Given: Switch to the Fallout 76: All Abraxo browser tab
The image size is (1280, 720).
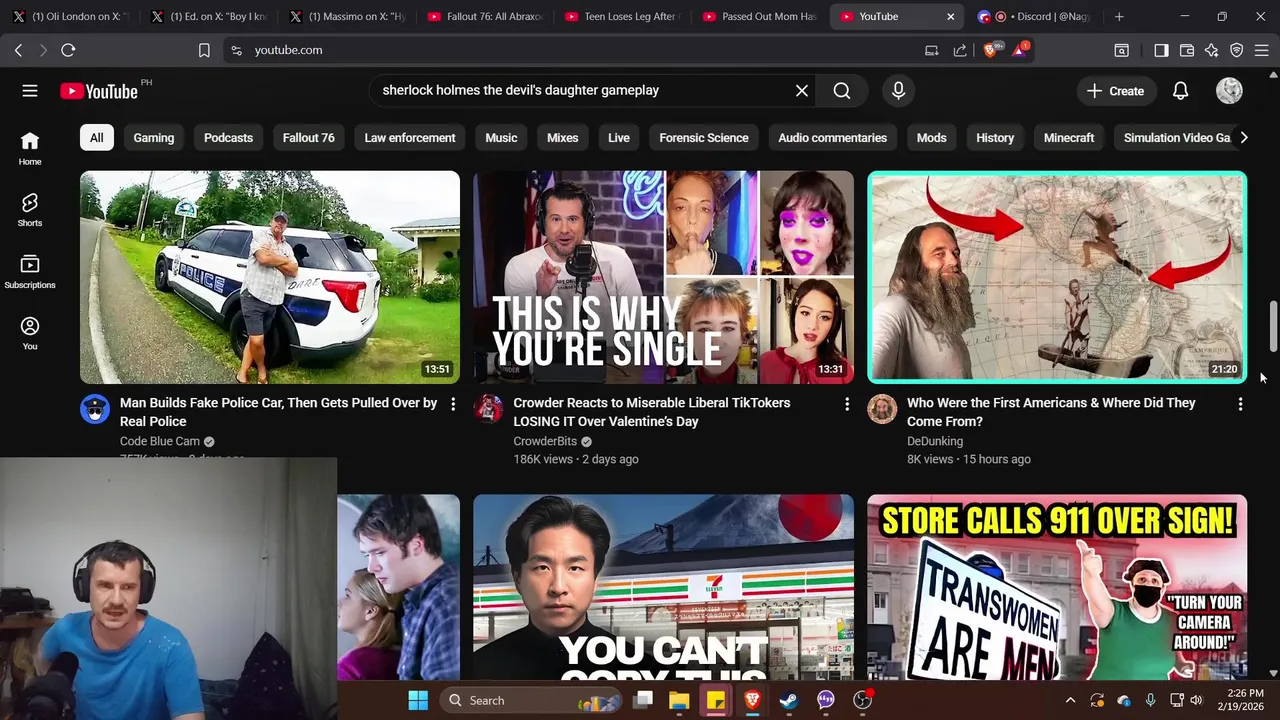Looking at the screenshot, I should (x=485, y=17).
